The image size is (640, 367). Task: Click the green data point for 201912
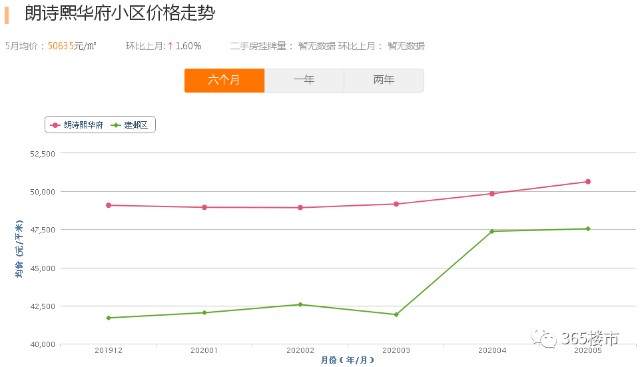click(109, 318)
